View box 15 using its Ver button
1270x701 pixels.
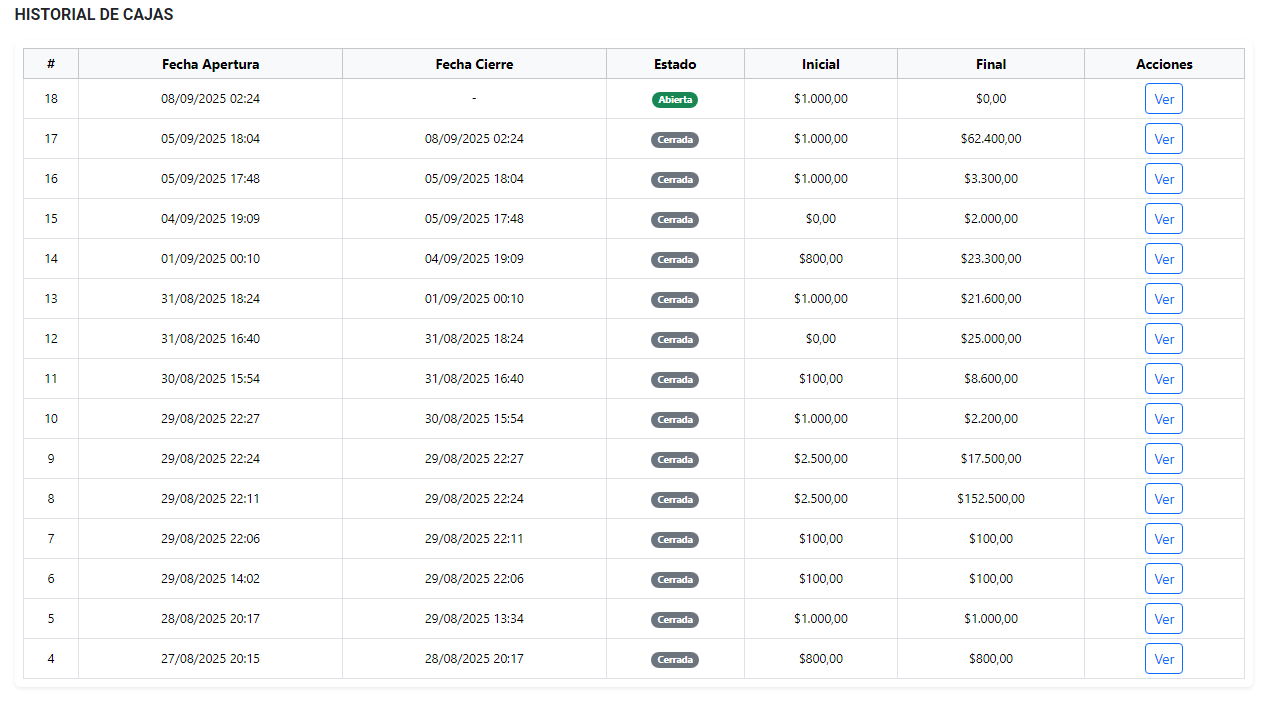(x=1163, y=219)
